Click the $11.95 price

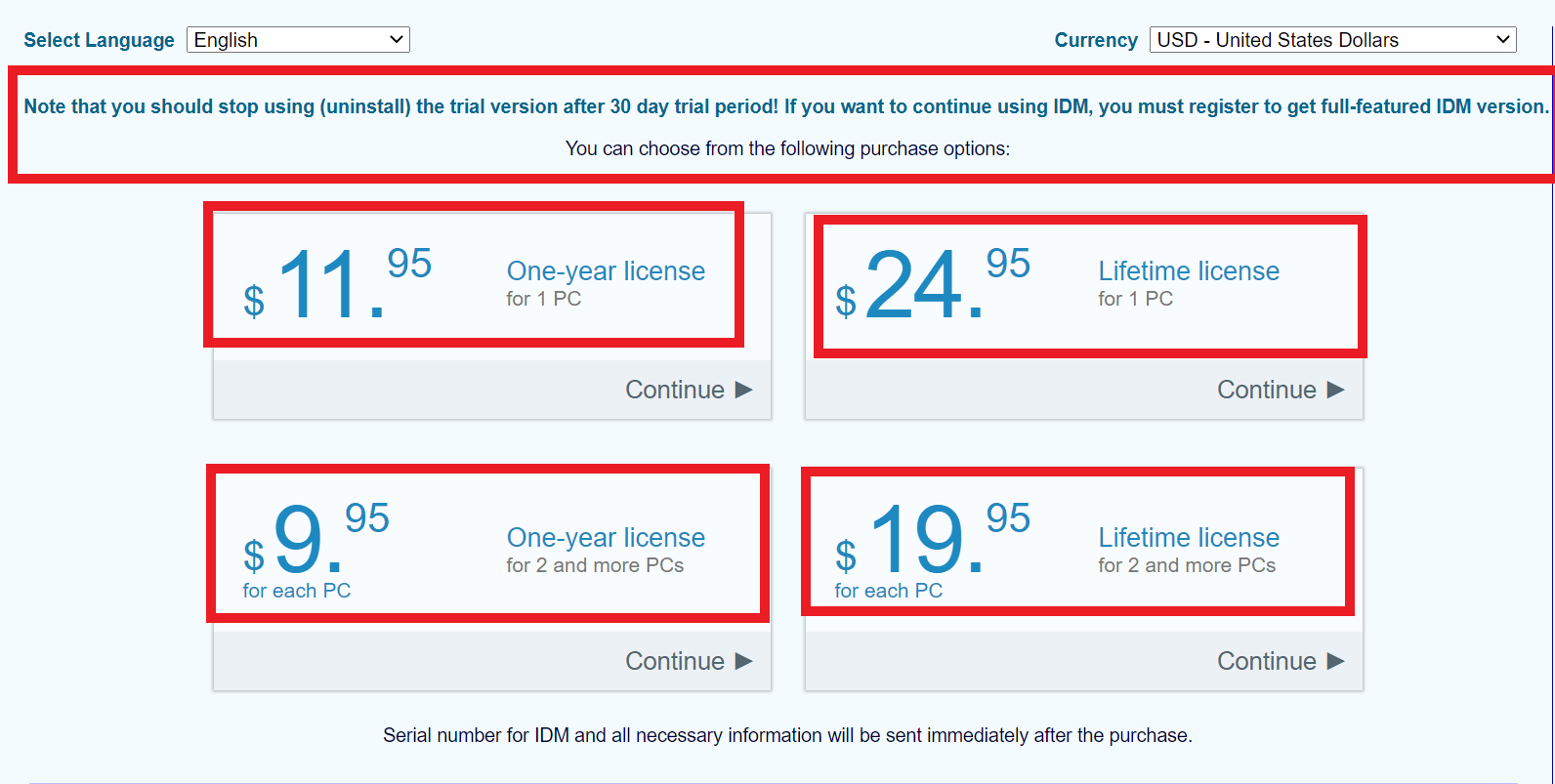pos(337,282)
